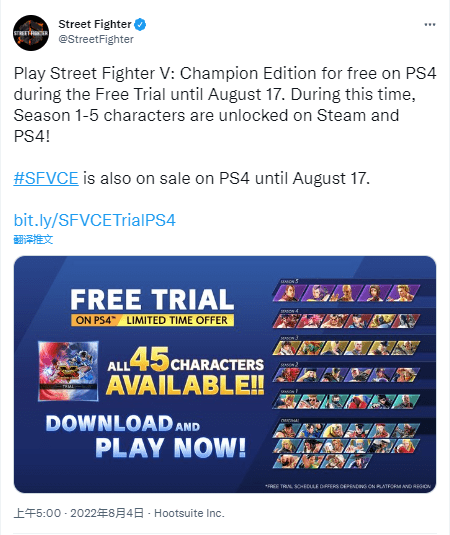Open the Street Fighter profile avatar

pos(31,33)
